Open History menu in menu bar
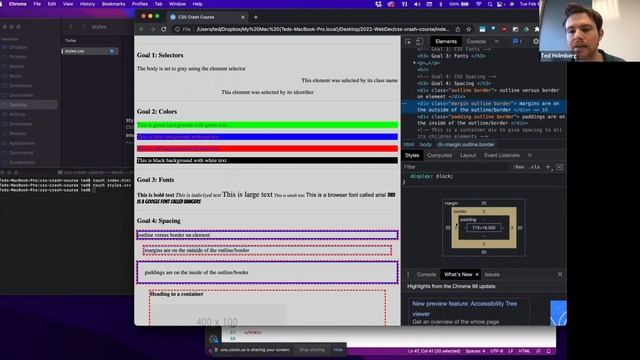The image size is (640, 360). coord(87,4)
